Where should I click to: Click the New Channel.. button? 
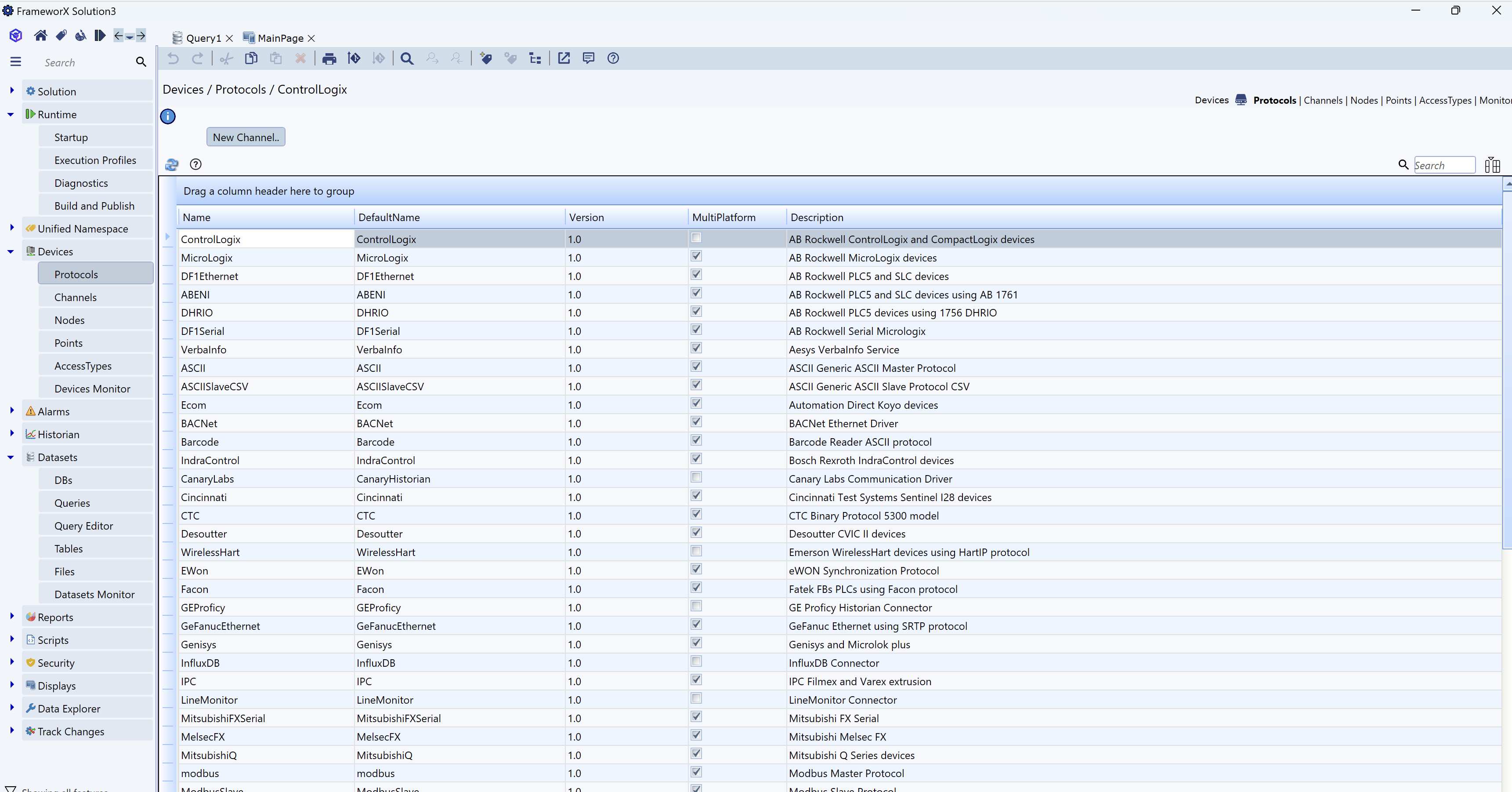click(246, 138)
